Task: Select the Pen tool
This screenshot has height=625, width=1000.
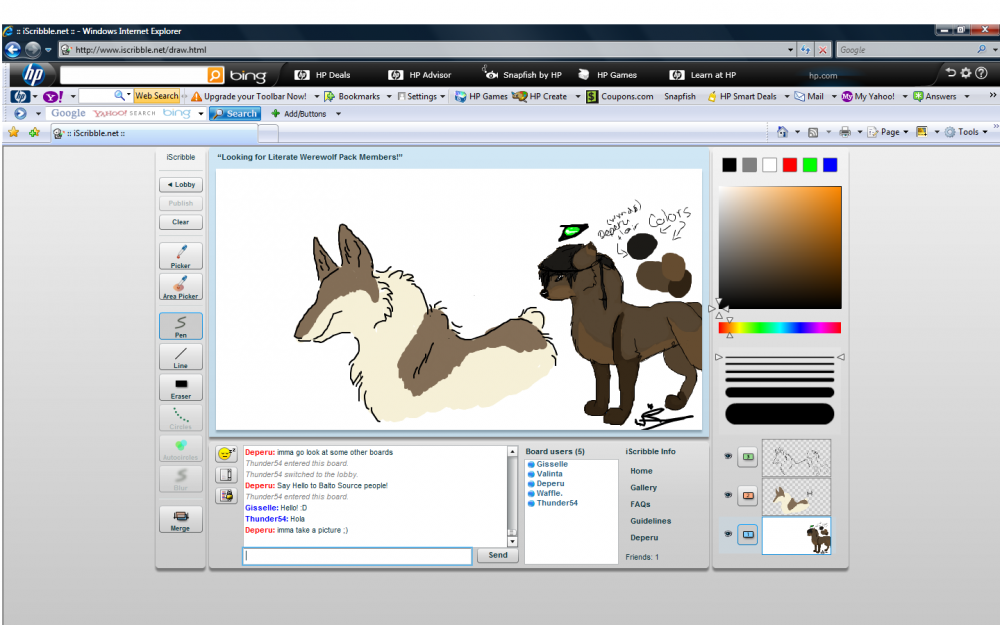Action: [180, 326]
